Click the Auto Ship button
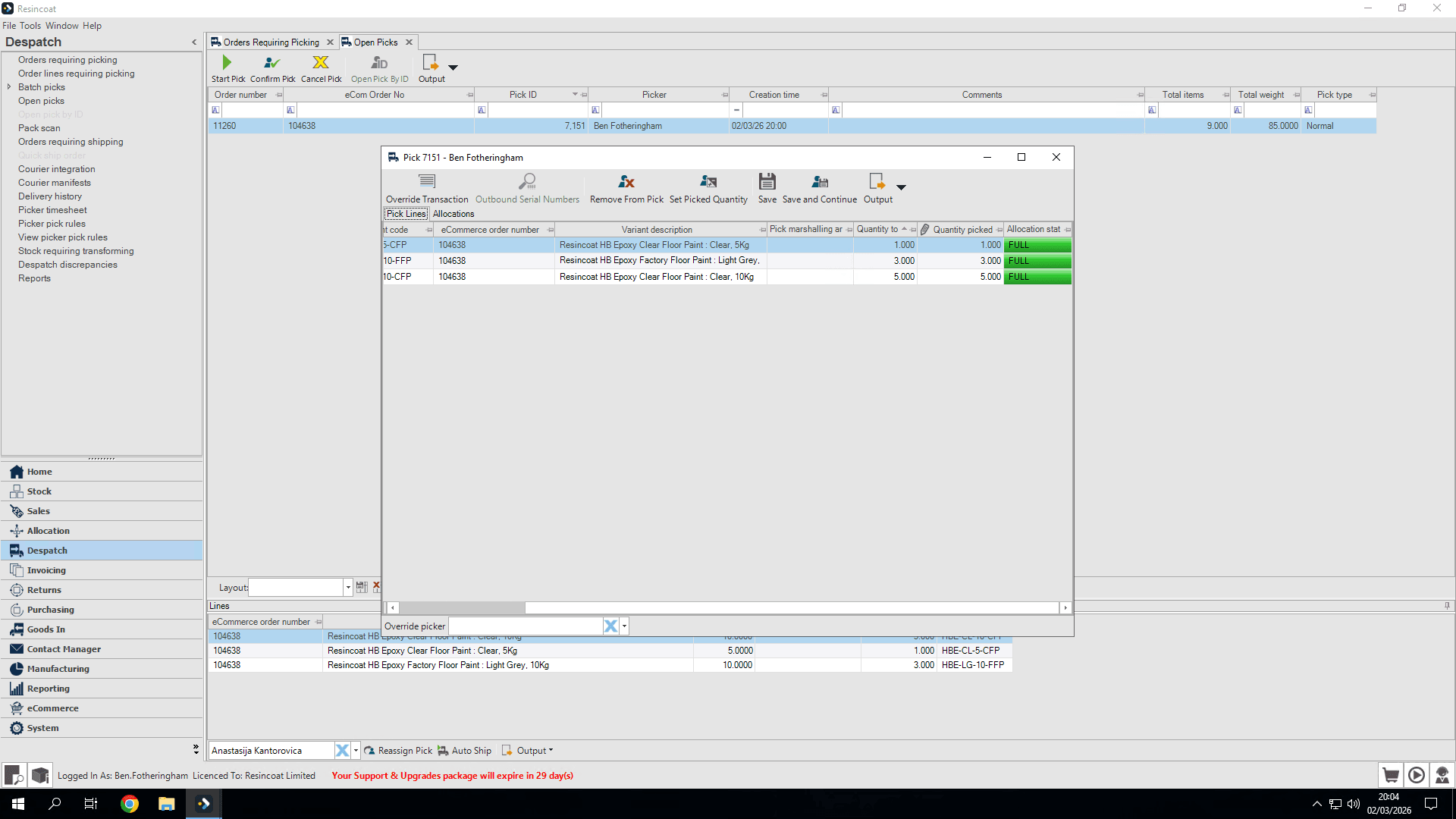Image resolution: width=1456 pixels, height=819 pixels. click(x=464, y=751)
